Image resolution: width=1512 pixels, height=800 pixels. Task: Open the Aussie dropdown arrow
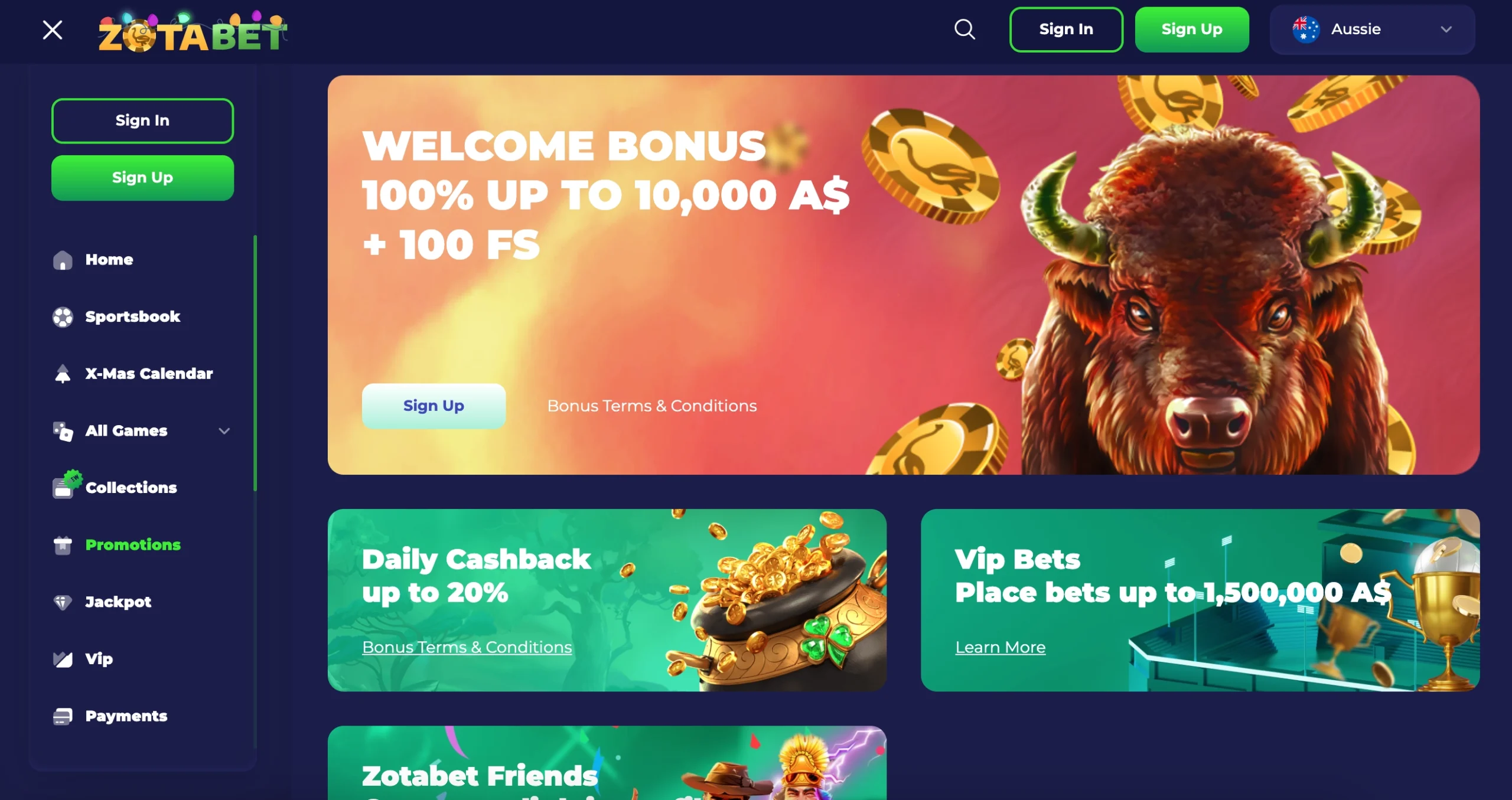coord(1446,30)
